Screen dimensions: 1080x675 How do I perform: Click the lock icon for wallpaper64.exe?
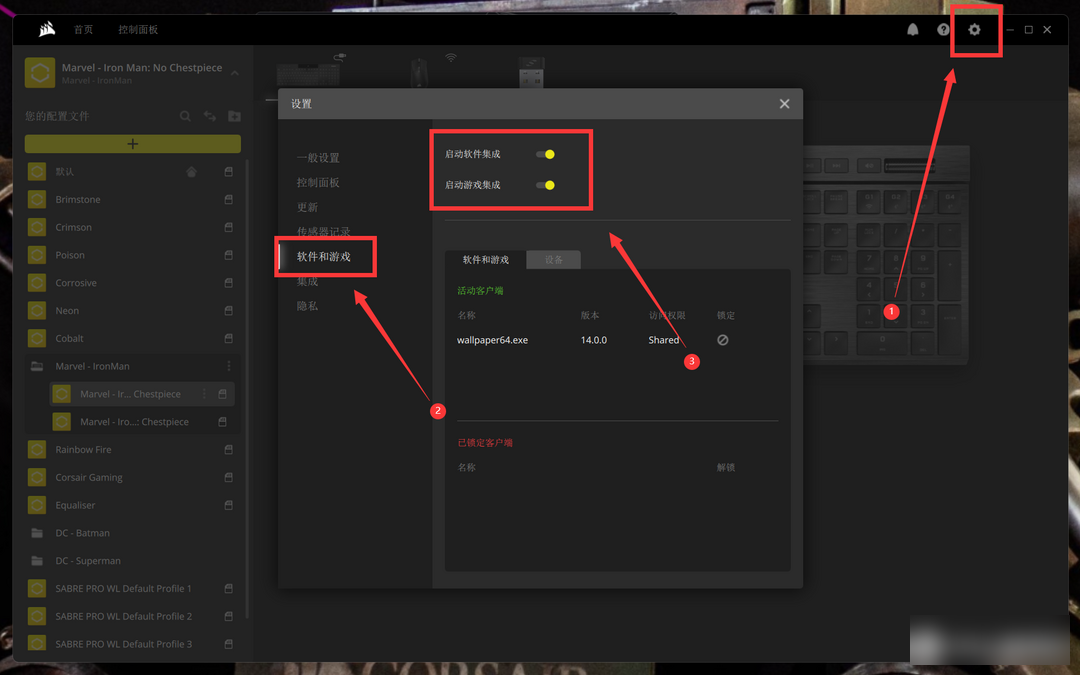pyautogui.click(x=723, y=340)
